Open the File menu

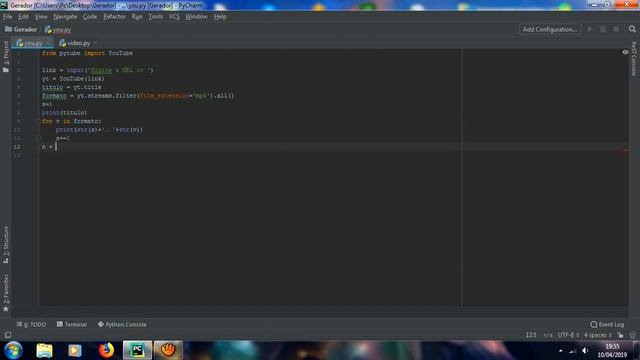[7, 17]
